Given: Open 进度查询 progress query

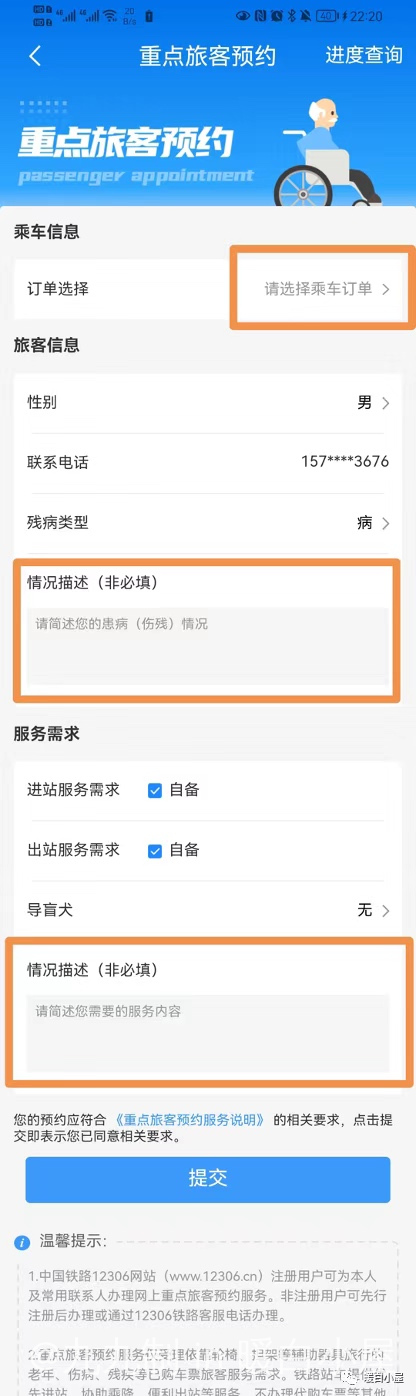Looking at the screenshot, I should pos(364,56).
